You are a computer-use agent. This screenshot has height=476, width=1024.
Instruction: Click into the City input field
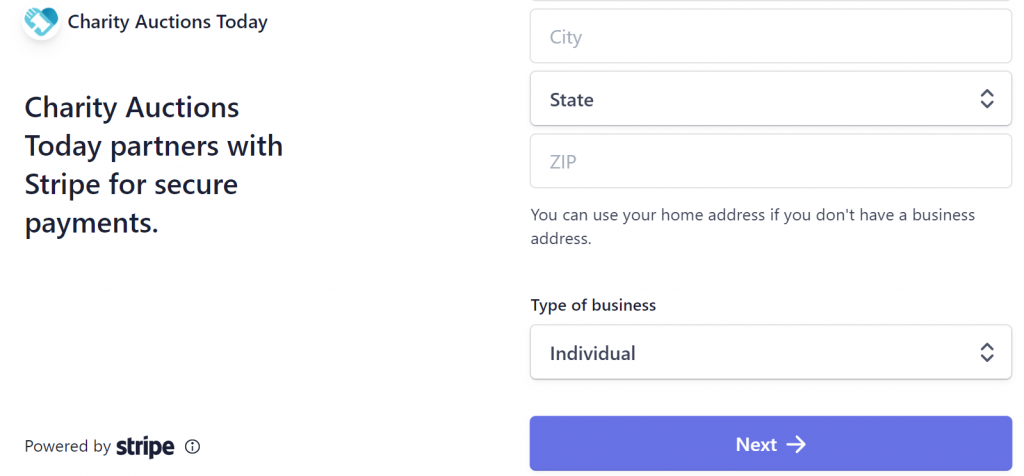771,36
